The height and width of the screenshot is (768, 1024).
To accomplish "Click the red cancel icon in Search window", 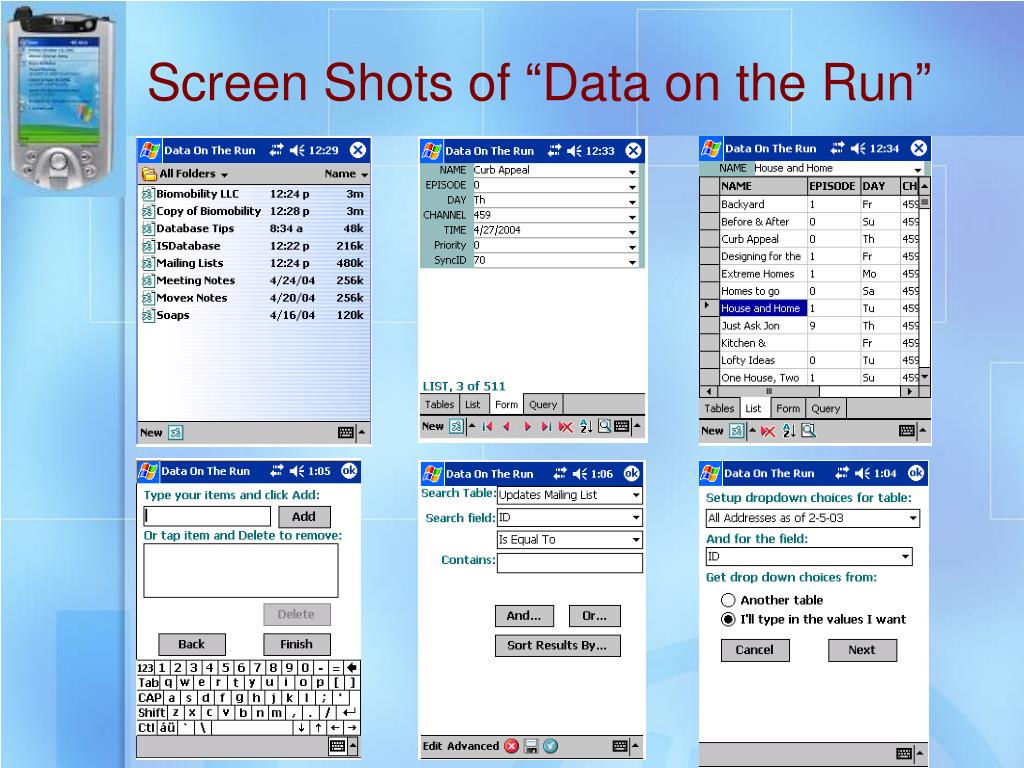I will click(511, 746).
